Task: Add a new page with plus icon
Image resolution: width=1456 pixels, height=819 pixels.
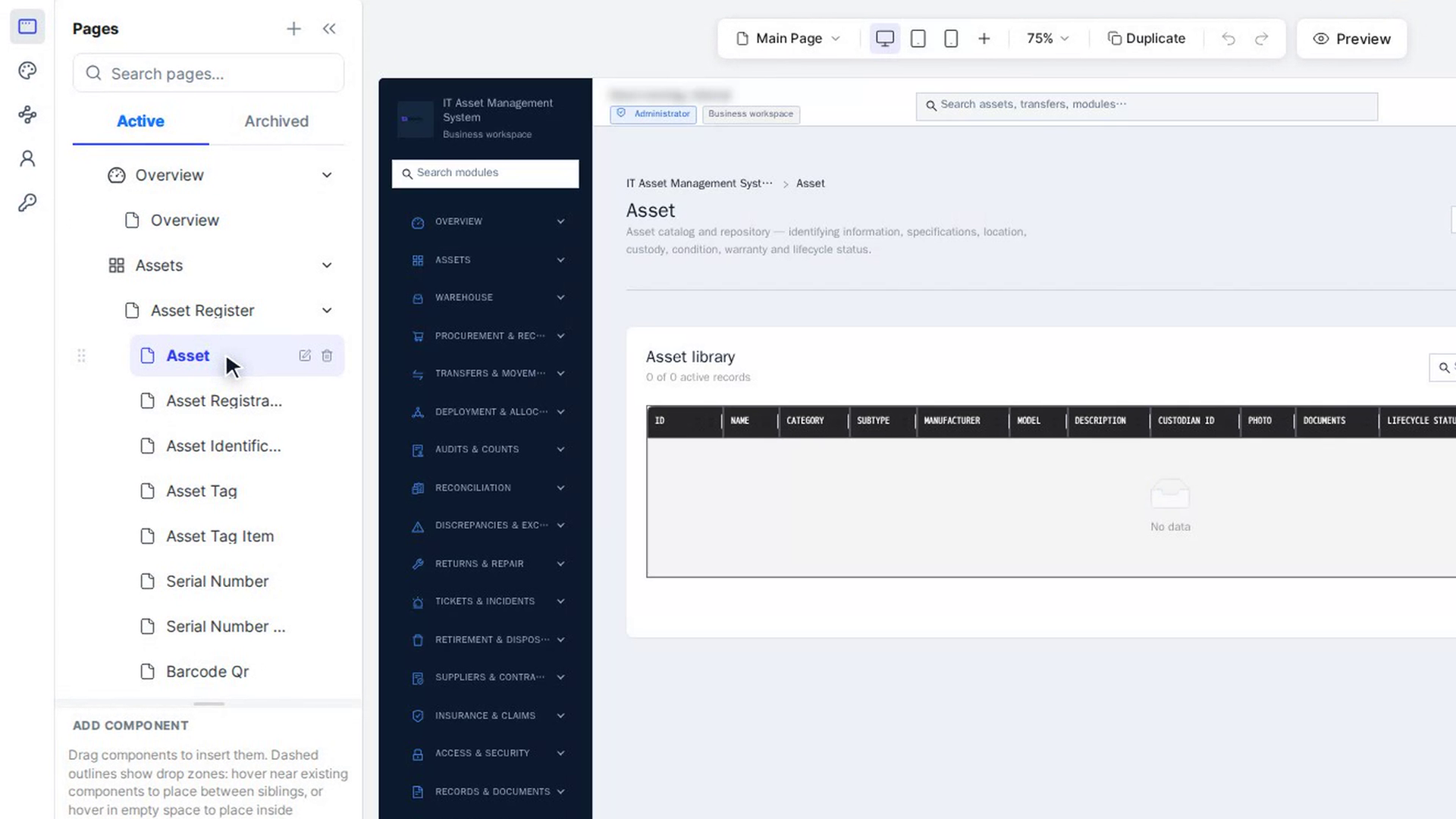Action: [293, 29]
